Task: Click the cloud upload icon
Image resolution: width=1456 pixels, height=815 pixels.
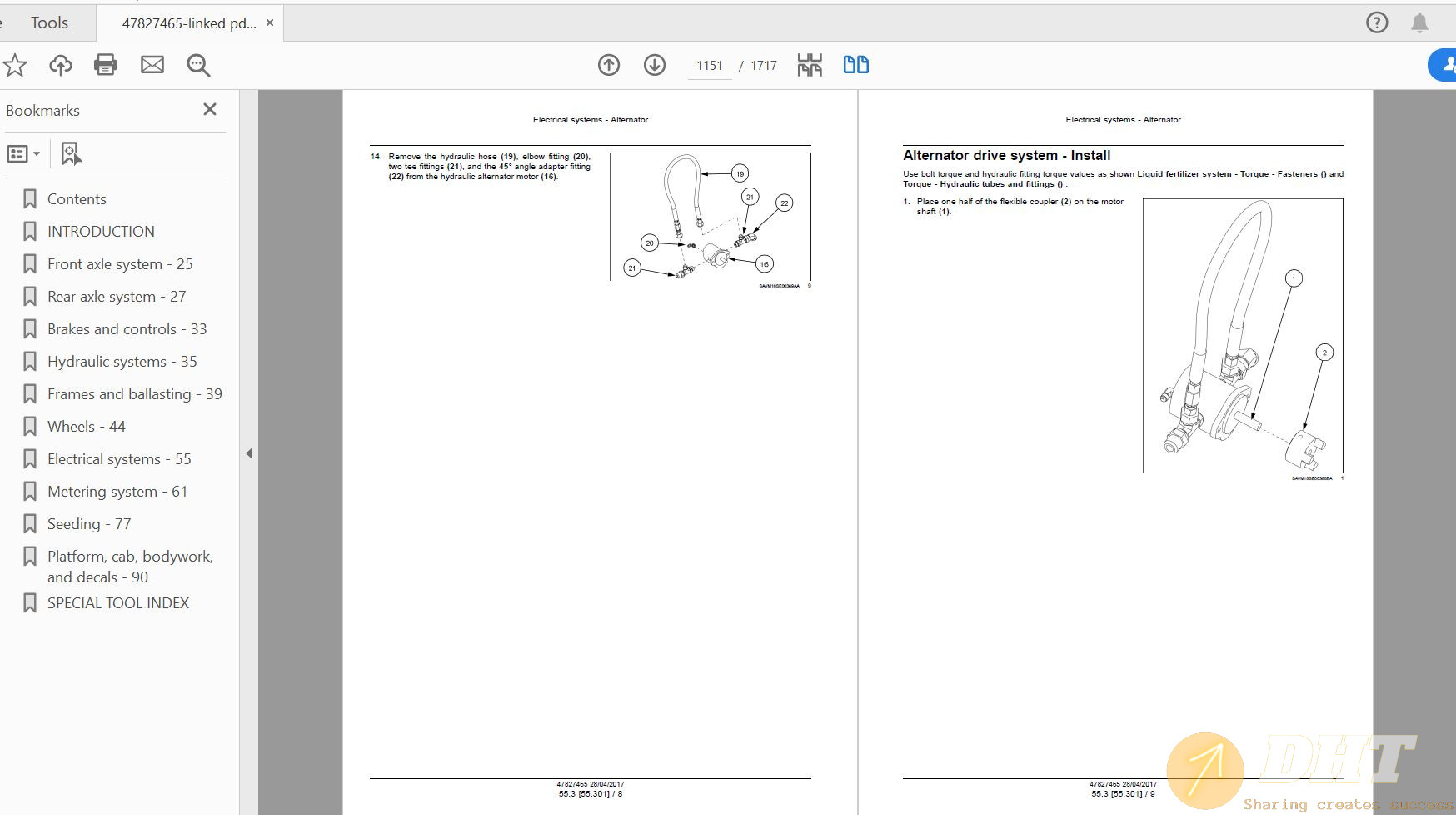Action: click(60, 65)
